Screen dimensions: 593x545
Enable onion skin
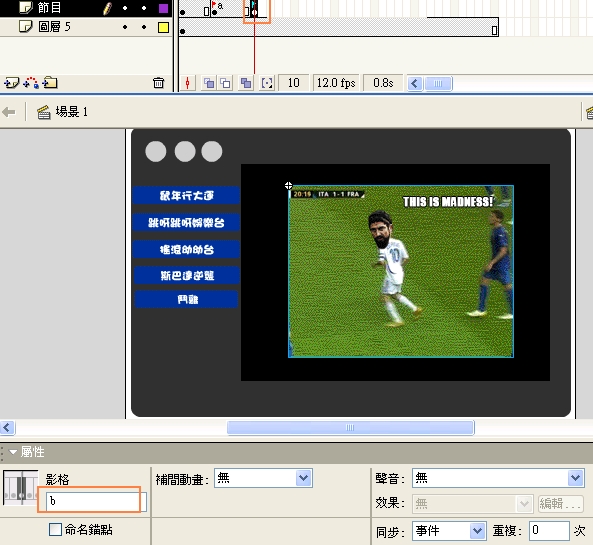coord(209,83)
